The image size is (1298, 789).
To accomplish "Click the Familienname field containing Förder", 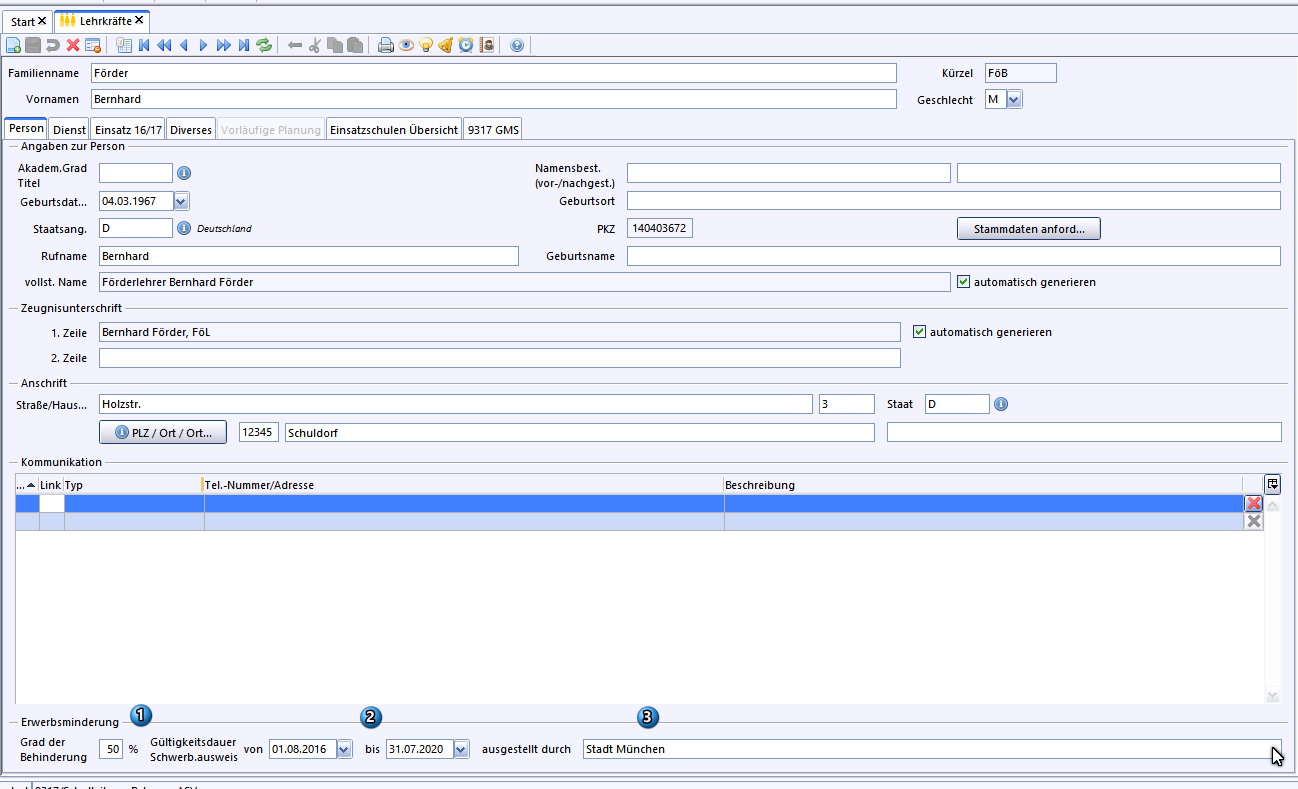I will click(x=494, y=73).
